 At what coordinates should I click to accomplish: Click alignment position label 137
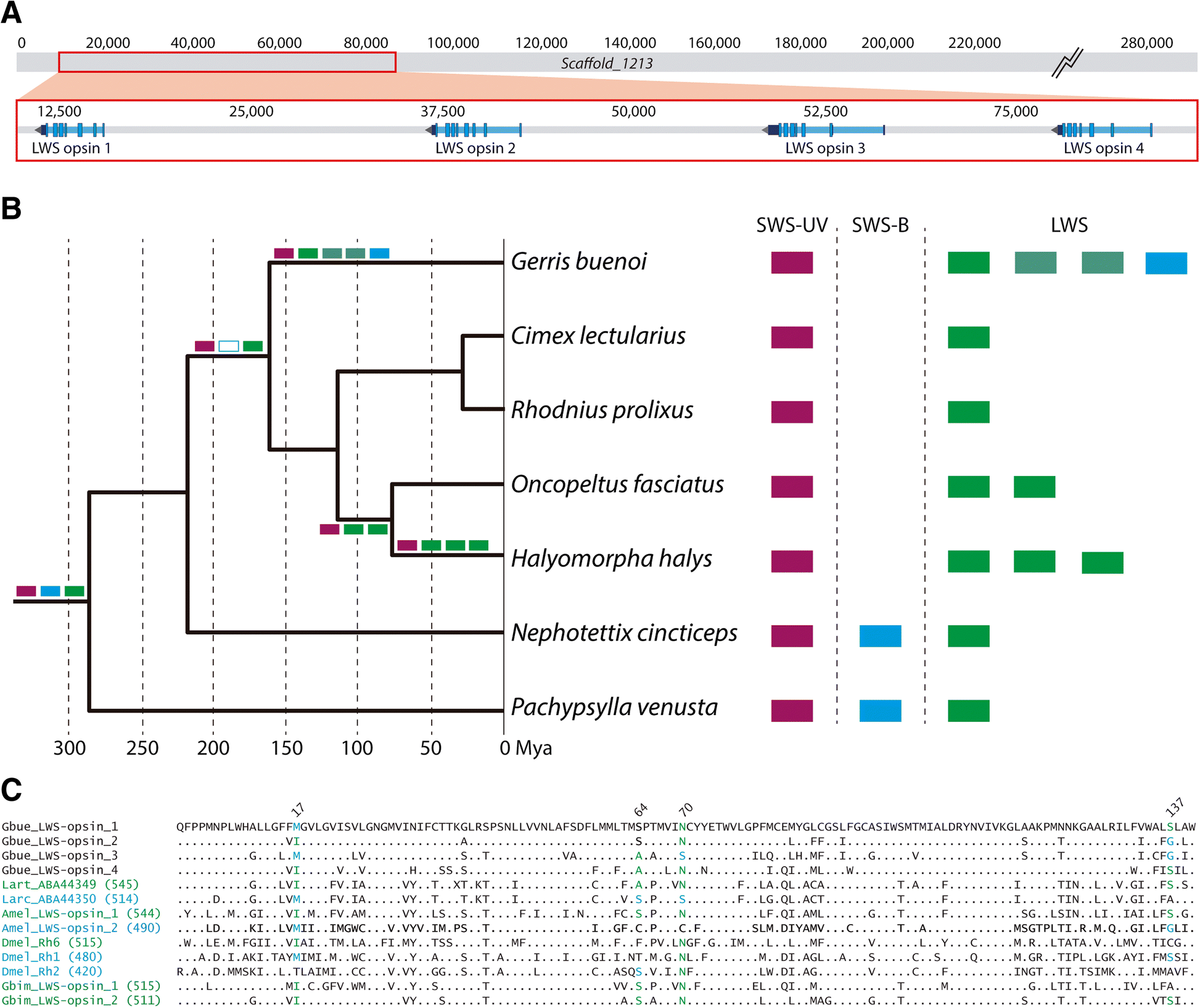pos(1175,806)
